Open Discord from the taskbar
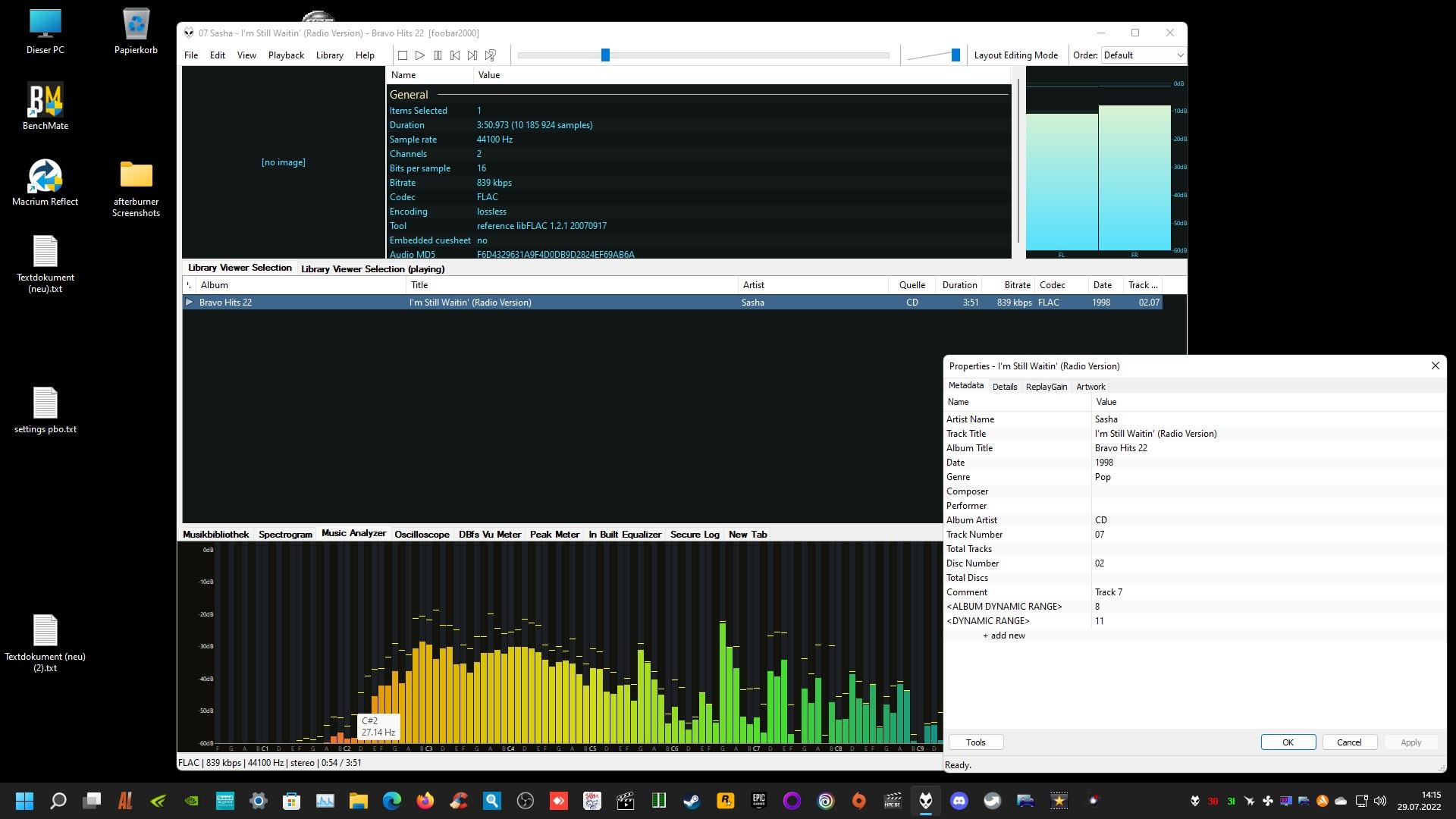Viewport: 1456px width, 819px height. click(959, 801)
